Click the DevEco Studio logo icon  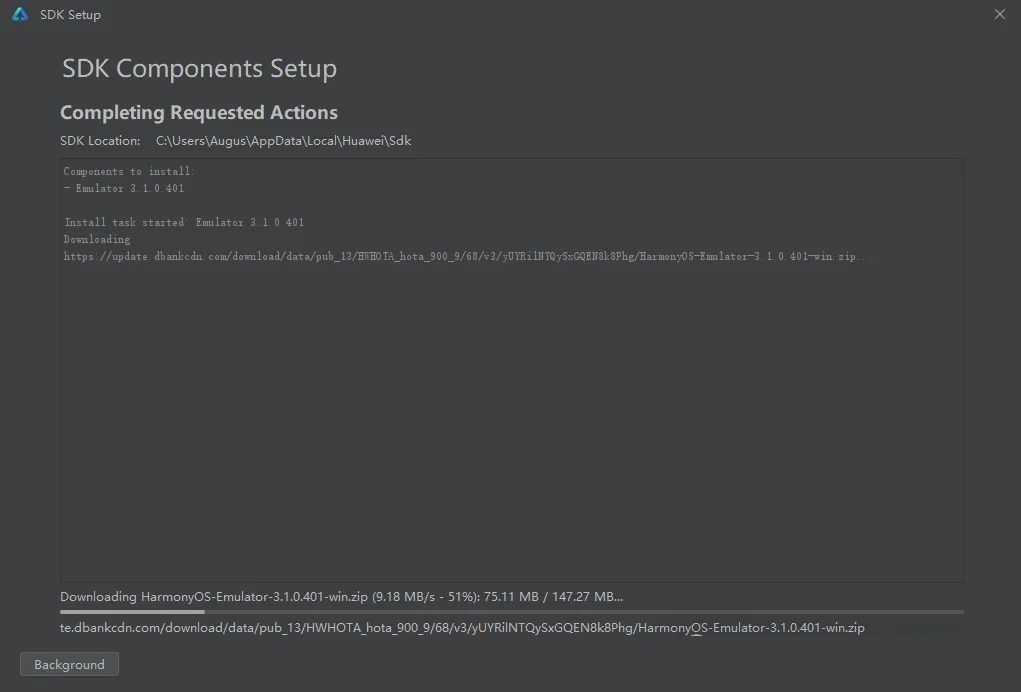click(20, 14)
